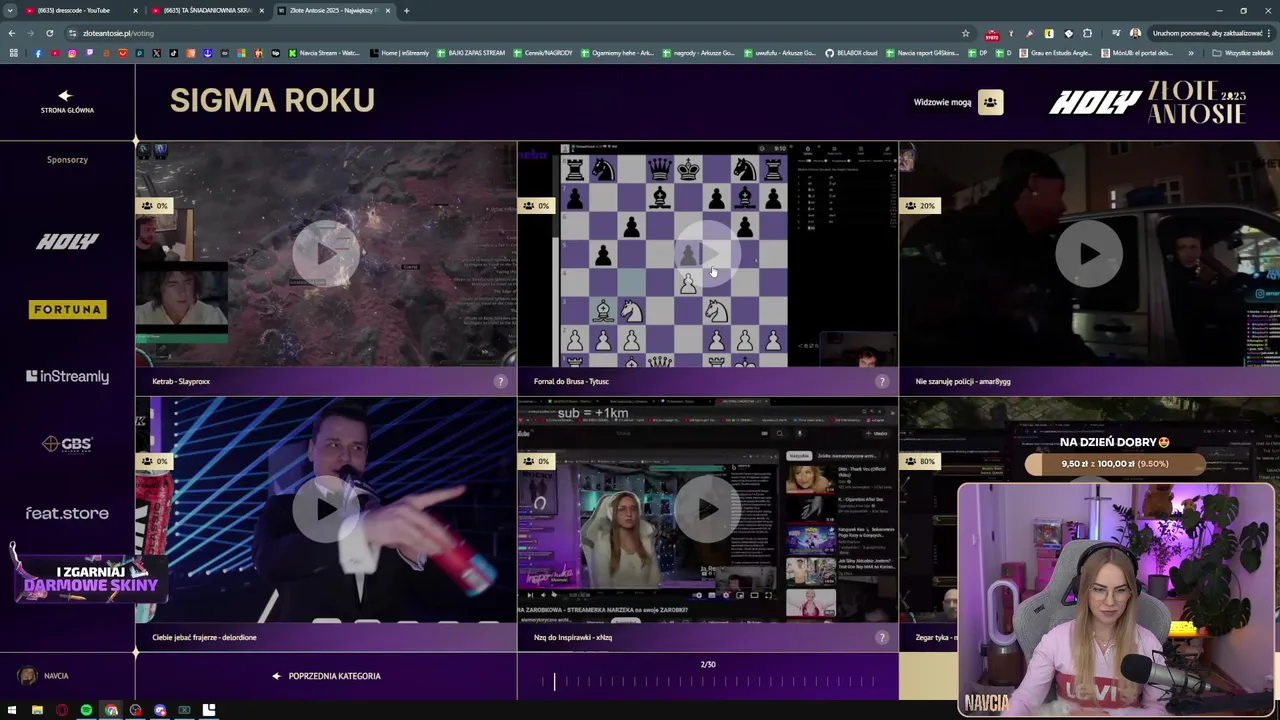Click 80% votes badge on Zegar tyka clip
The height and width of the screenshot is (720, 1280).
pyautogui.click(x=920, y=461)
